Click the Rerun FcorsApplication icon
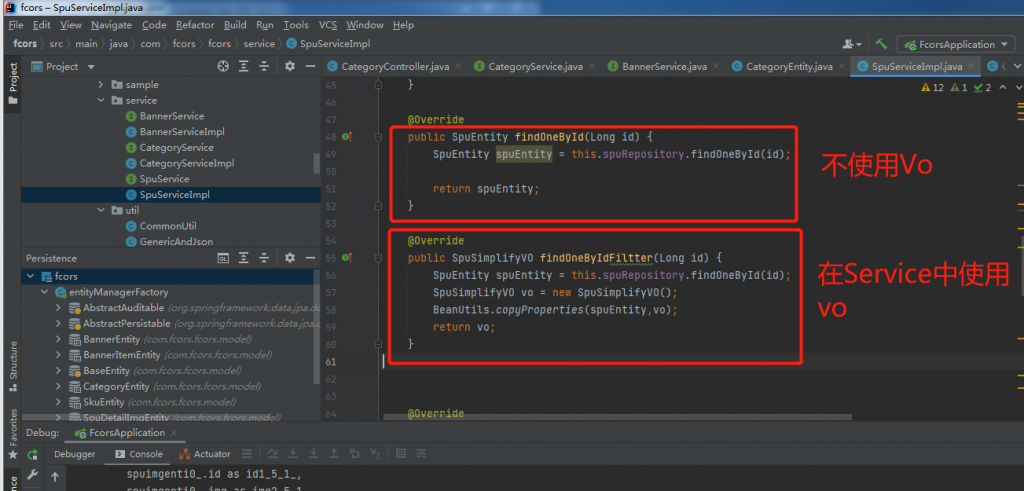 [32, 454]
